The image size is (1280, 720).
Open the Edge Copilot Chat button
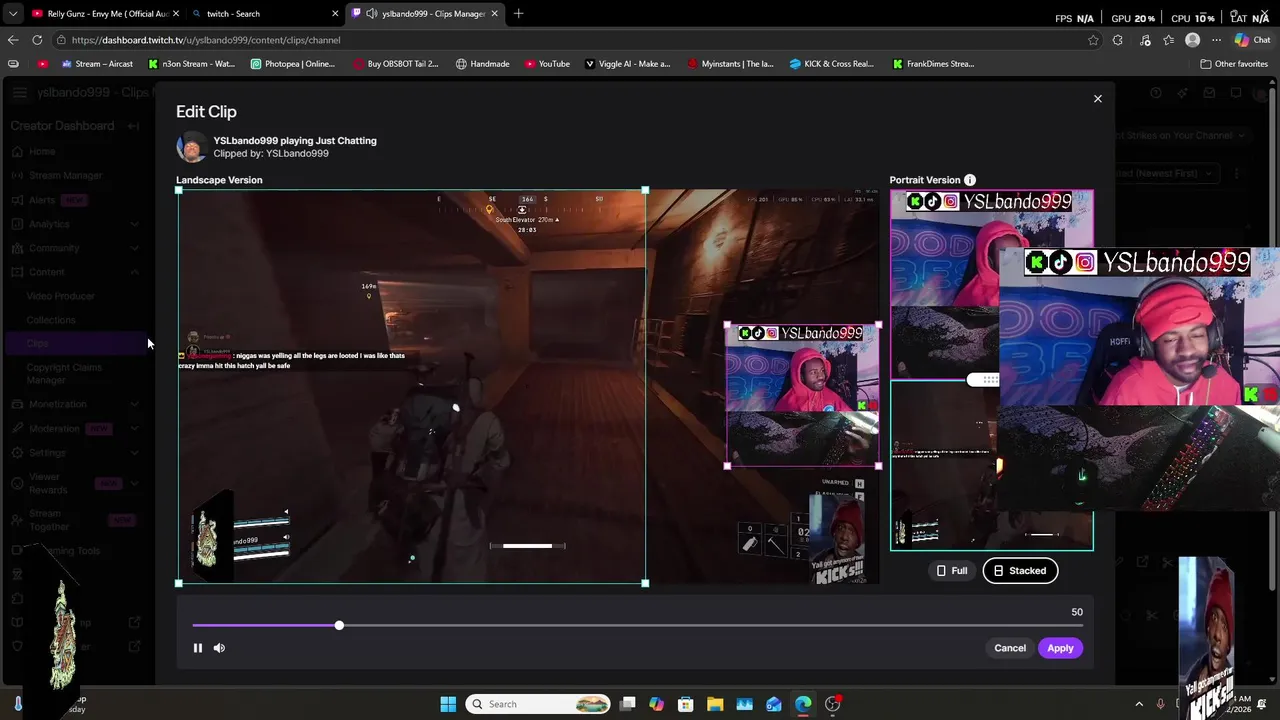click(x=1252, y=40)
